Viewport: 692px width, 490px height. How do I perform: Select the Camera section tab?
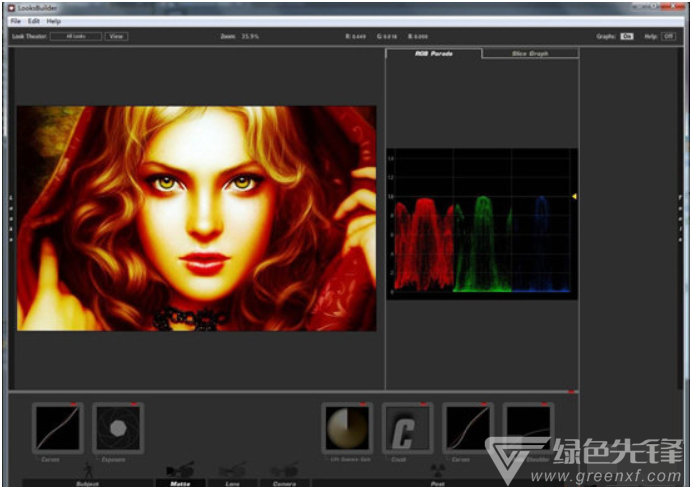285,484
